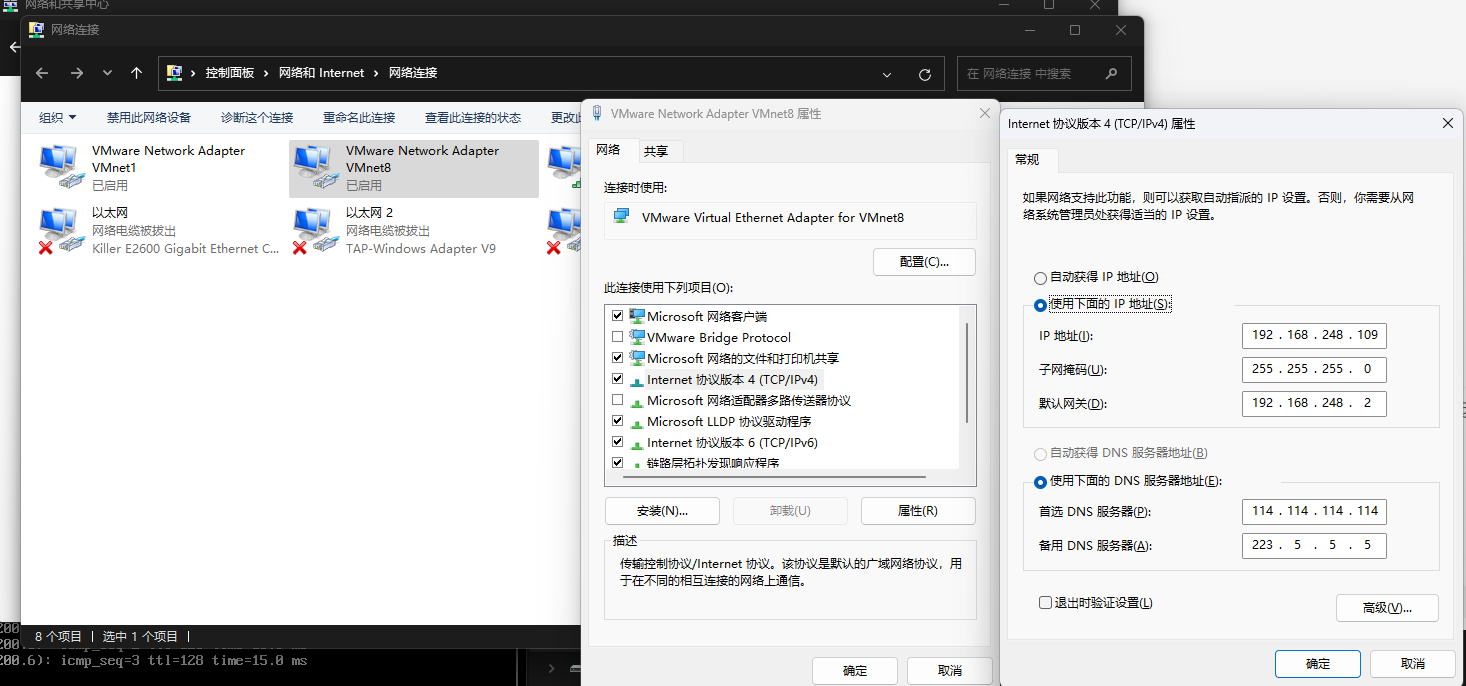Click the 备用 DNS 服务器 field
1466x686 pixels.
click(x=1314, y=546)
